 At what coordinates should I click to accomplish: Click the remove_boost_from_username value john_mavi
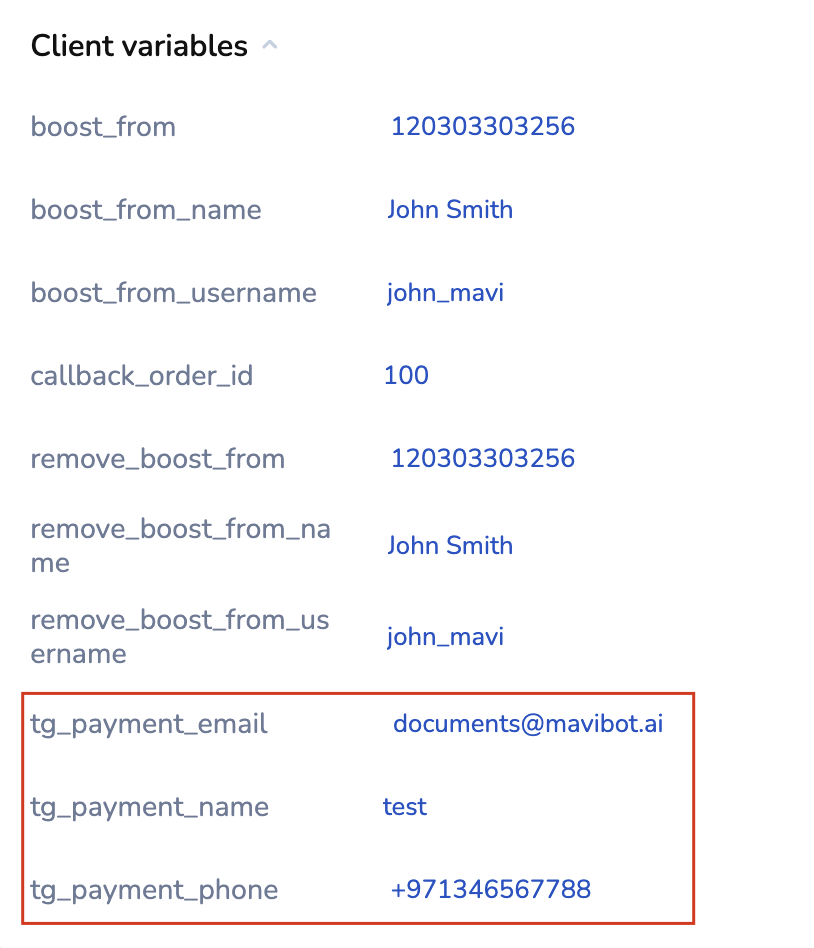[x=445, y=637]
